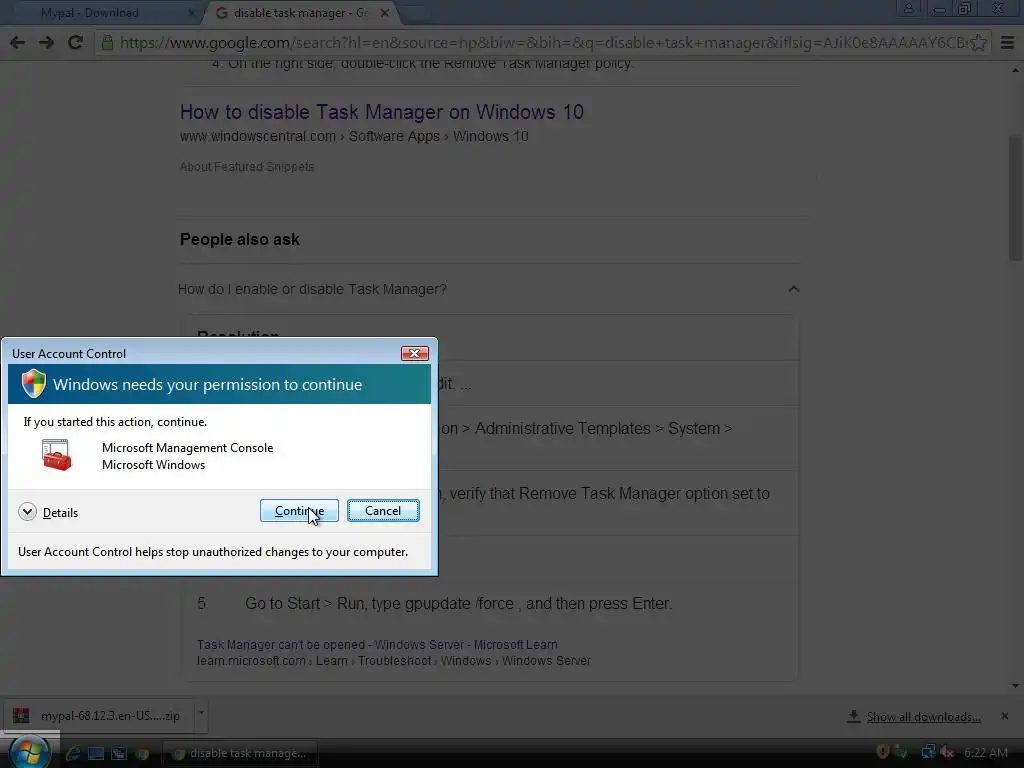Click Switch between windows quick launch icon
Viewport: 1024px width, 768px height.
pos(119,753)
